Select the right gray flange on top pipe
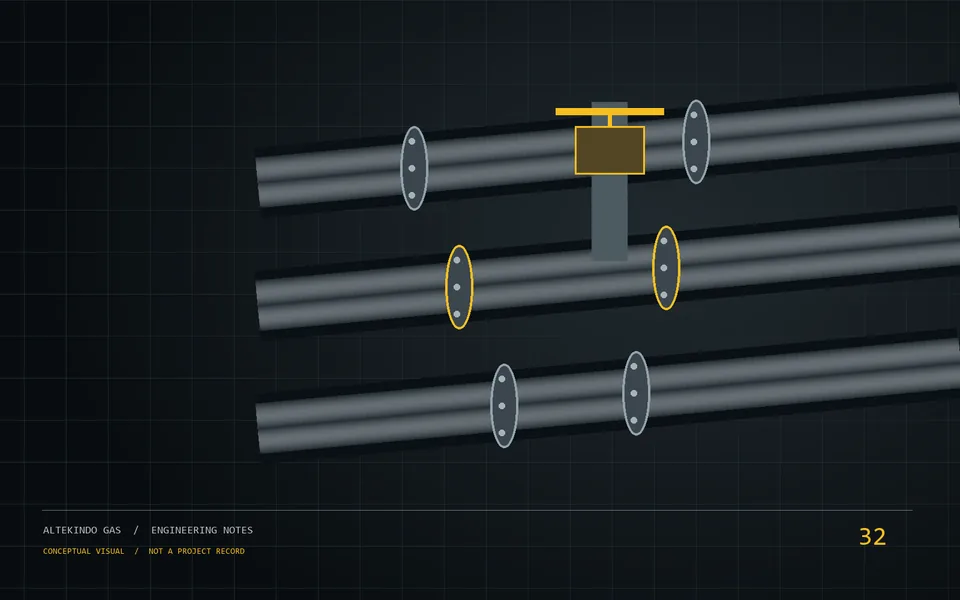The height and width of the screenshot is (600, 960). tap(696, 142)
